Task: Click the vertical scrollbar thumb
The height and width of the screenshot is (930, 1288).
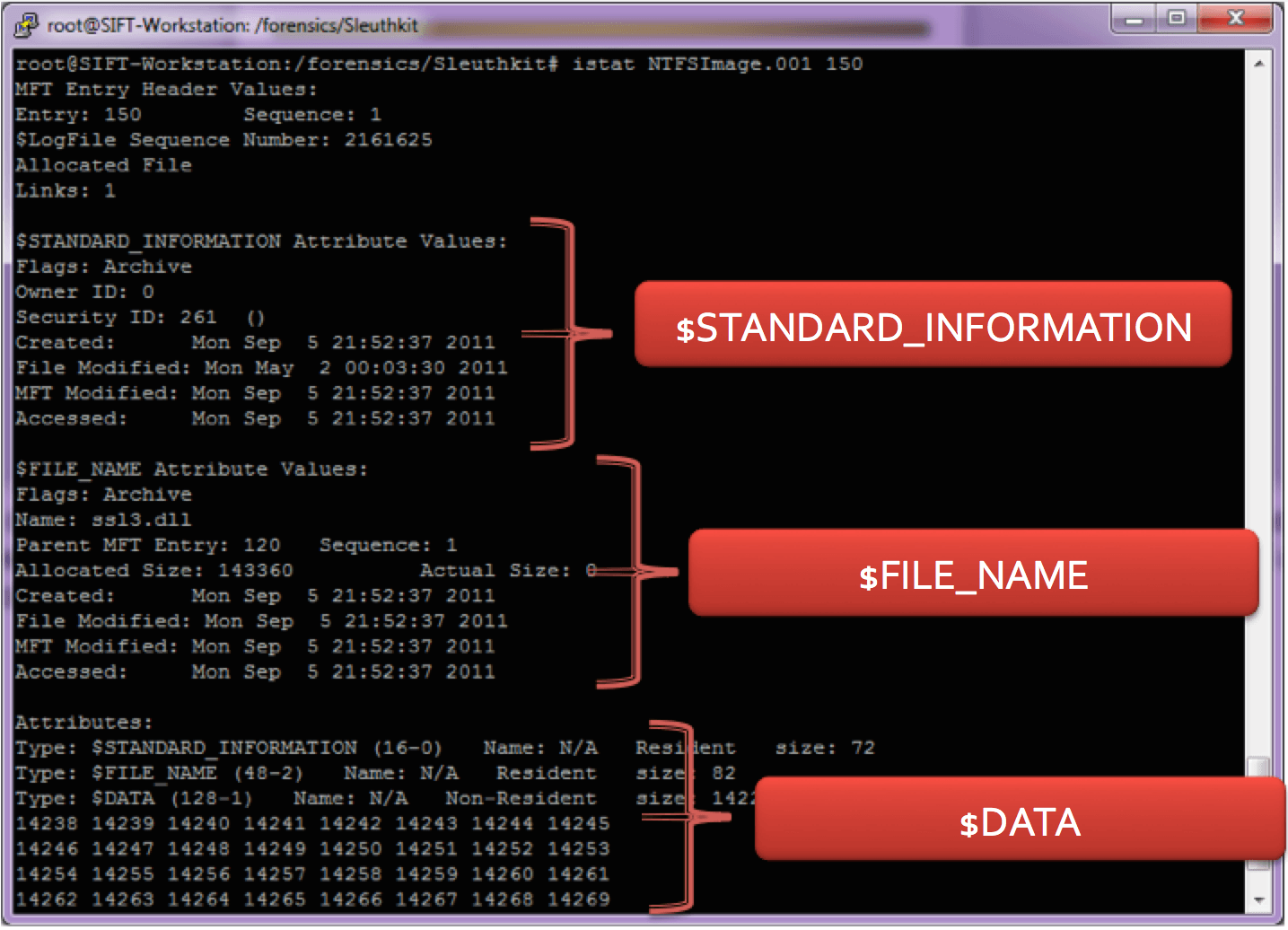Action: (x=1258, y=768)
